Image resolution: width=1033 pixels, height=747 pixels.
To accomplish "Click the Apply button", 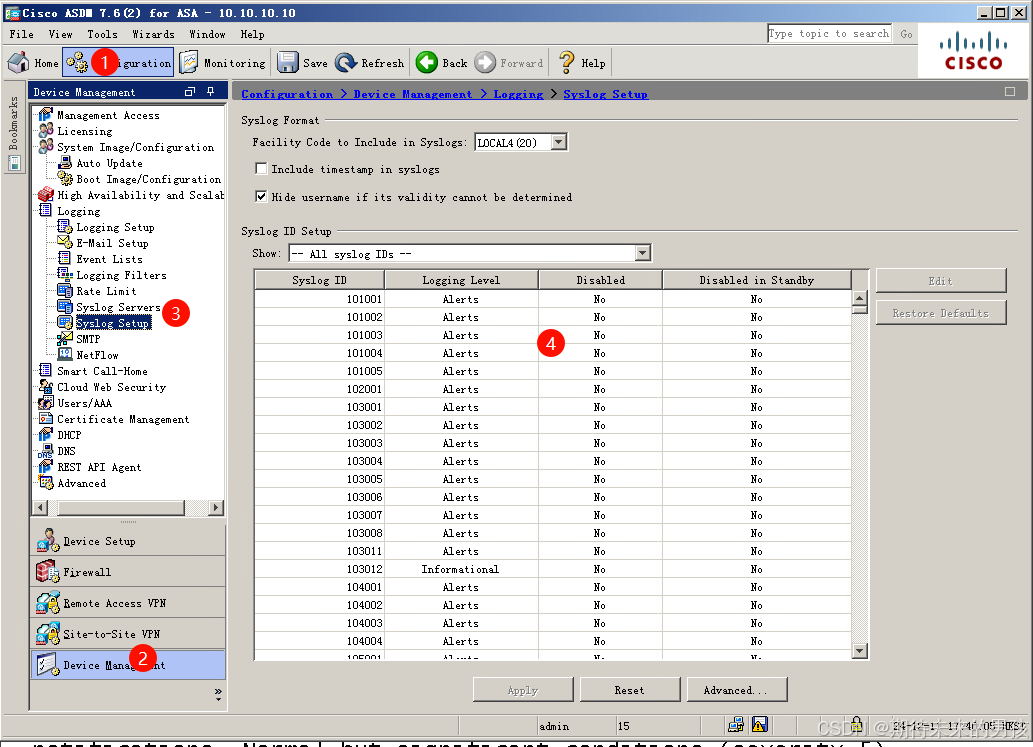I will tap(522, 690).
